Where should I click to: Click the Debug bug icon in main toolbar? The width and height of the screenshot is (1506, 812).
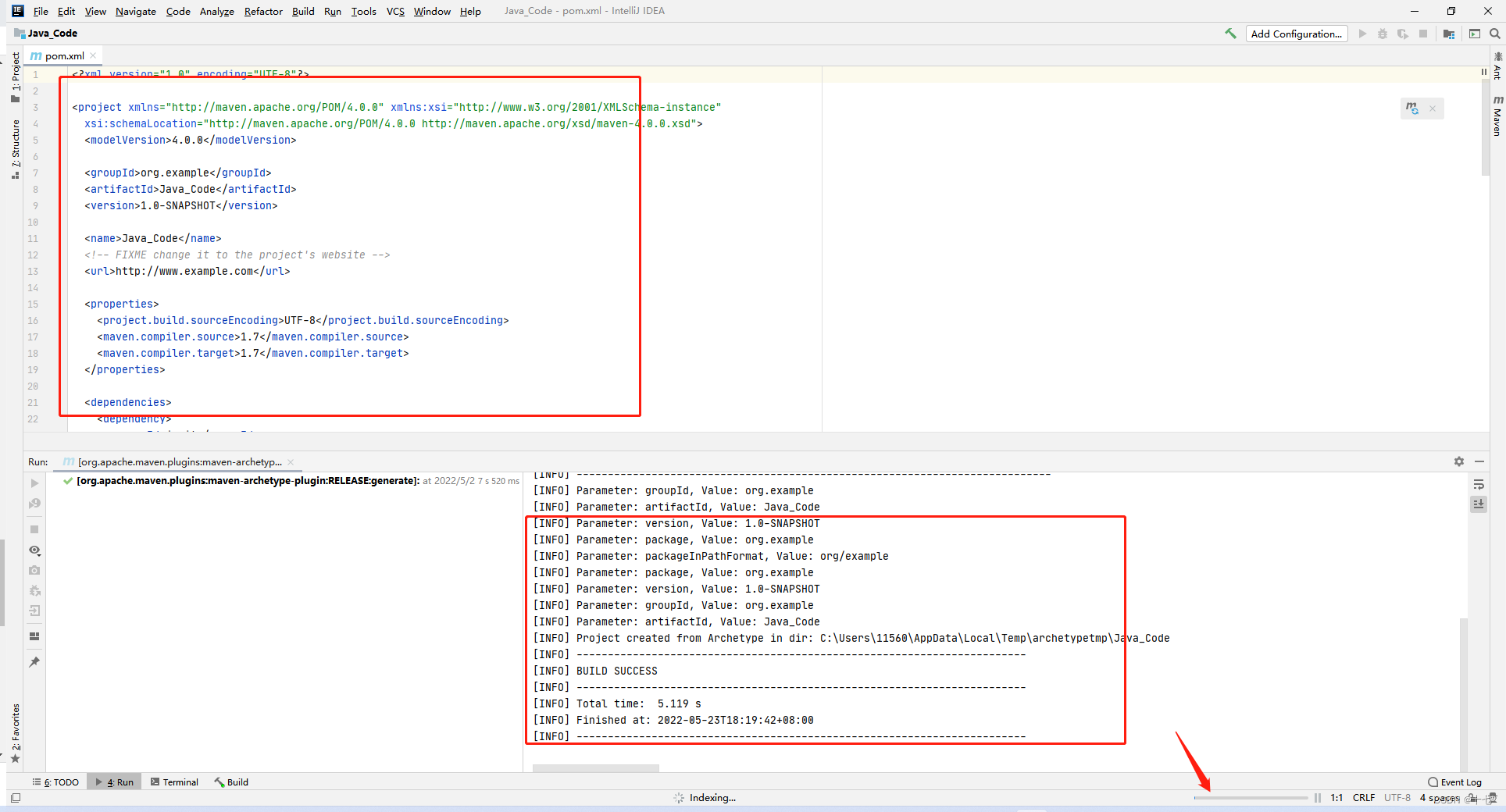click(x=1383, y=34)
